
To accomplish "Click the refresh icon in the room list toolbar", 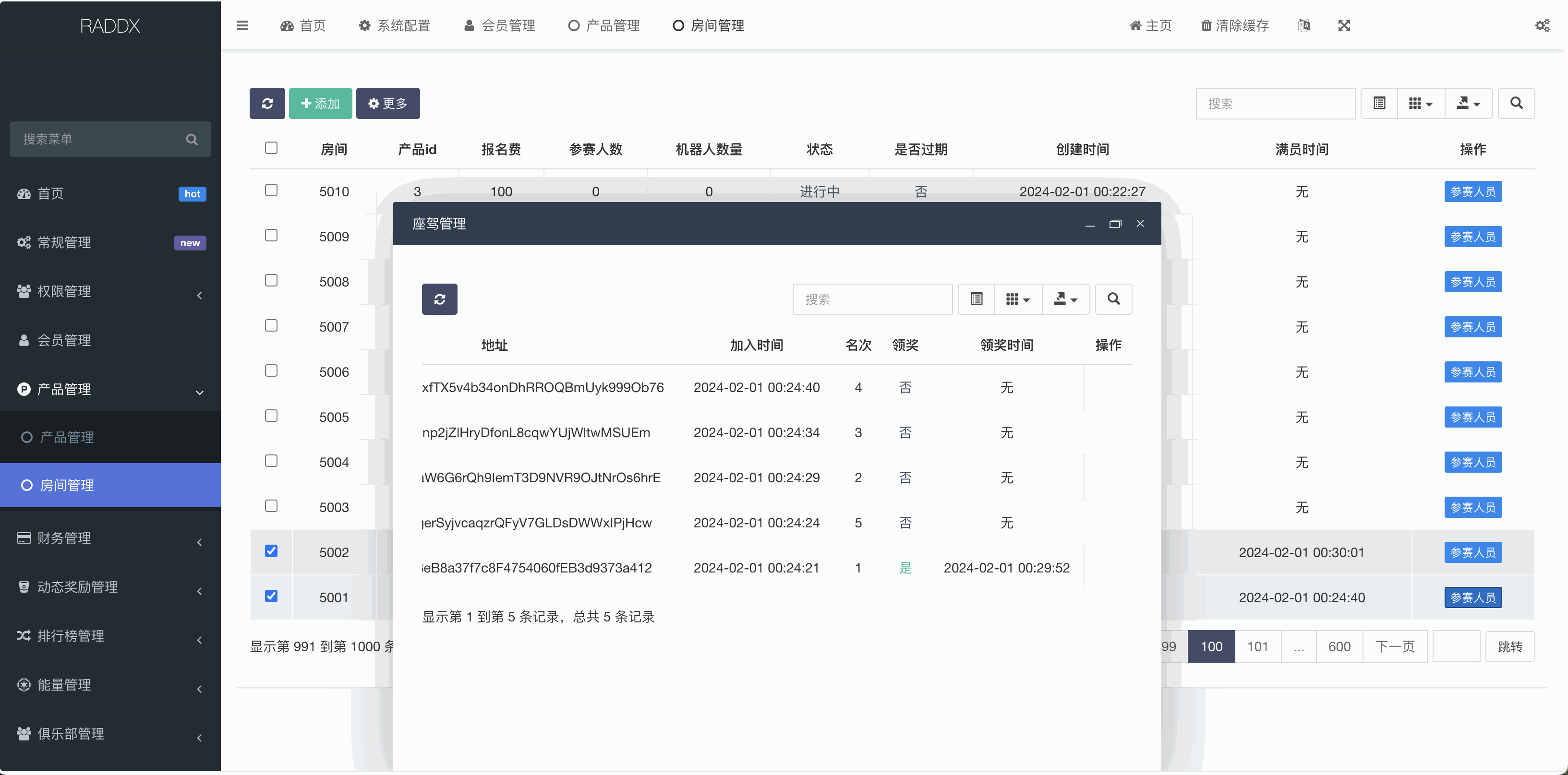I will pyautogui.click(x=267, y=104).
